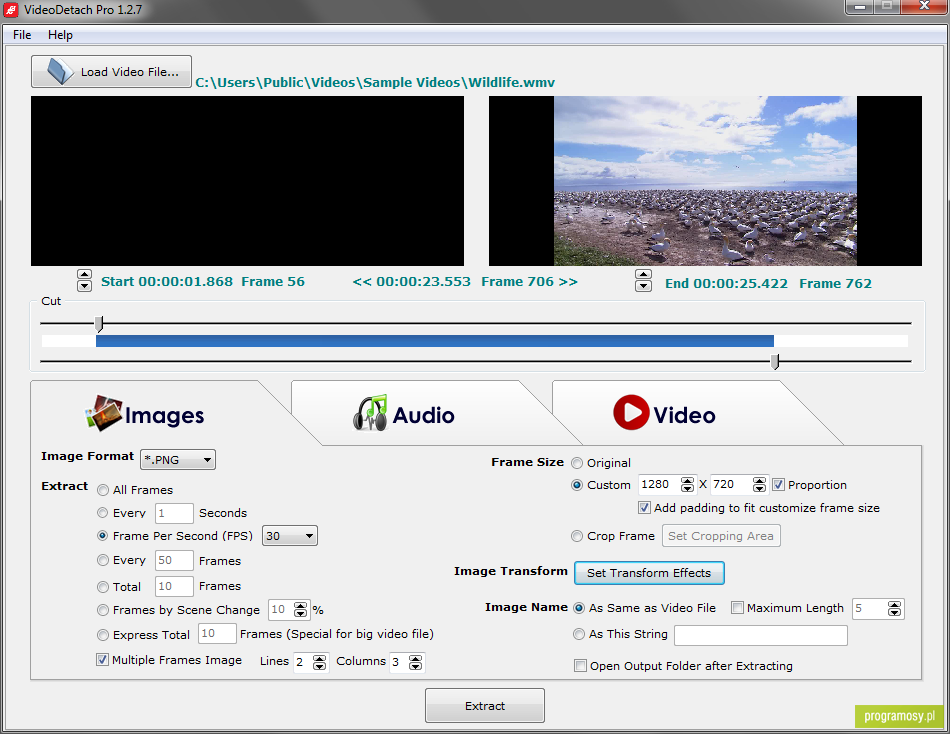Click the Total Frames value field
This screenshot has height=734, width=950.
click(174, 586)
